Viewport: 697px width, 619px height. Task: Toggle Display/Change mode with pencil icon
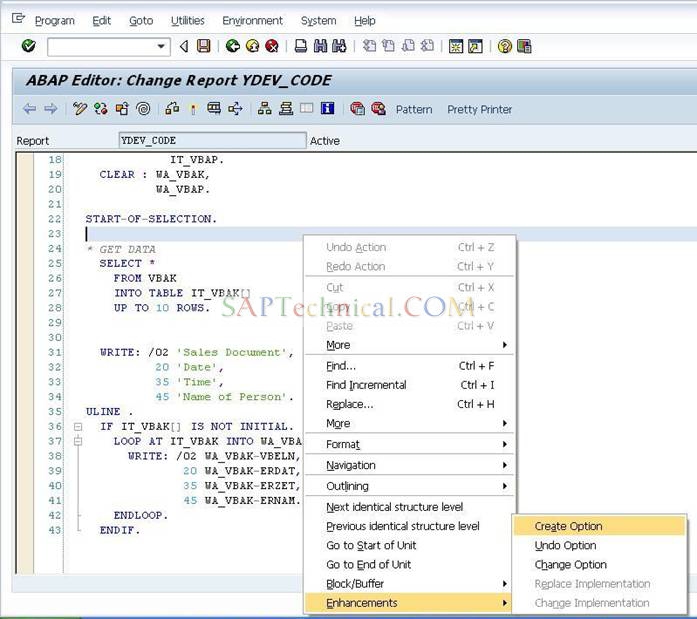click(x=80, y=109)
